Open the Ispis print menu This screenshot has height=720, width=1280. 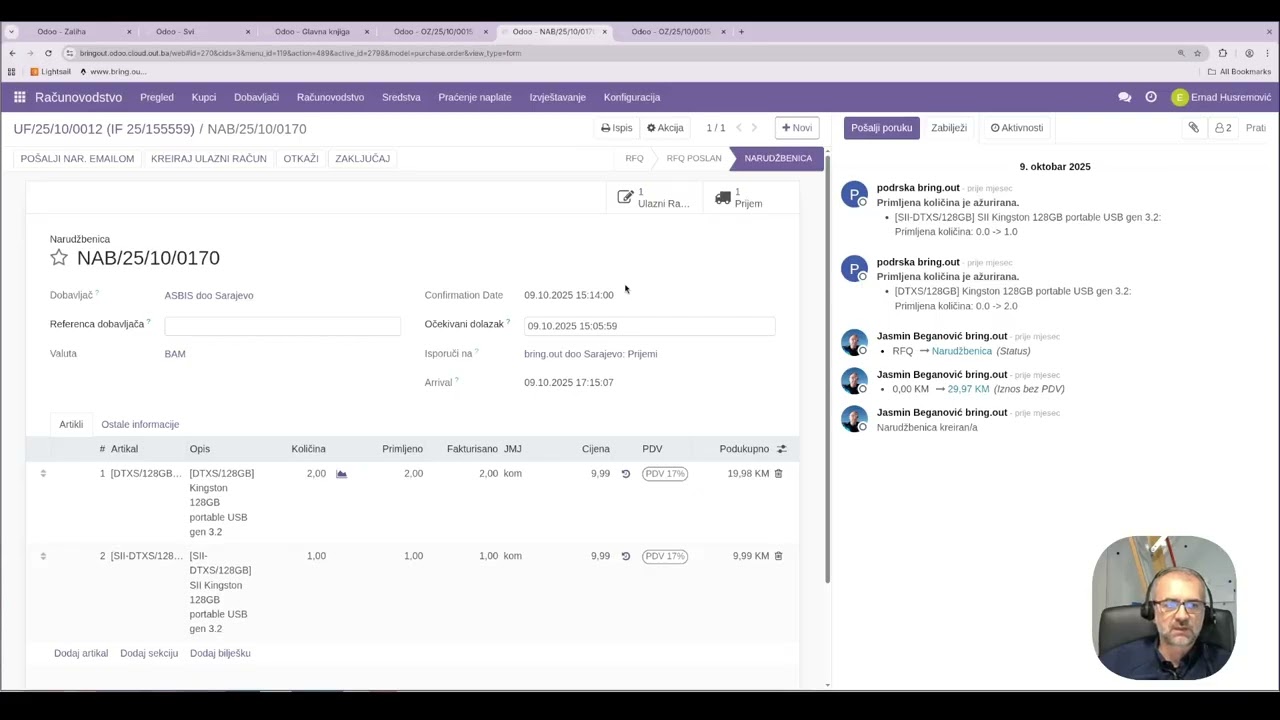coord(617,128)
